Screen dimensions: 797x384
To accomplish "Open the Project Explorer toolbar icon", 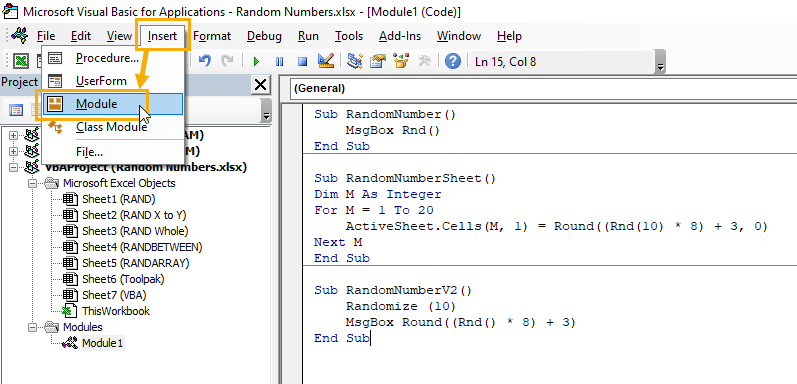I will coord(354,62).
